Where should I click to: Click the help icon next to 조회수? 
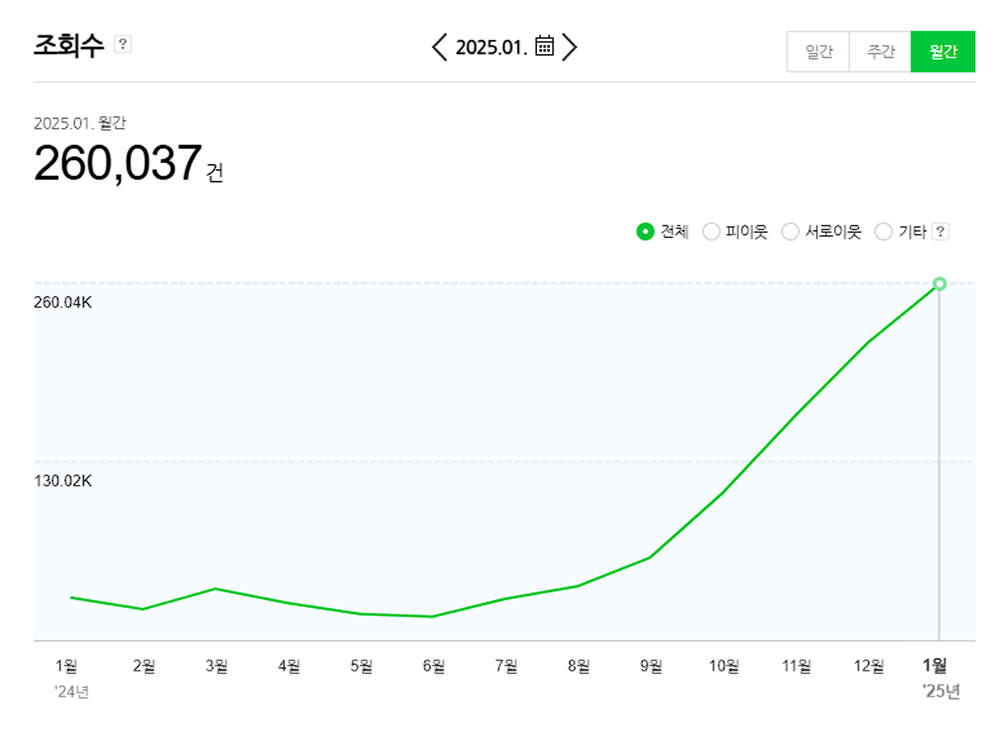(x=123, y=44)
